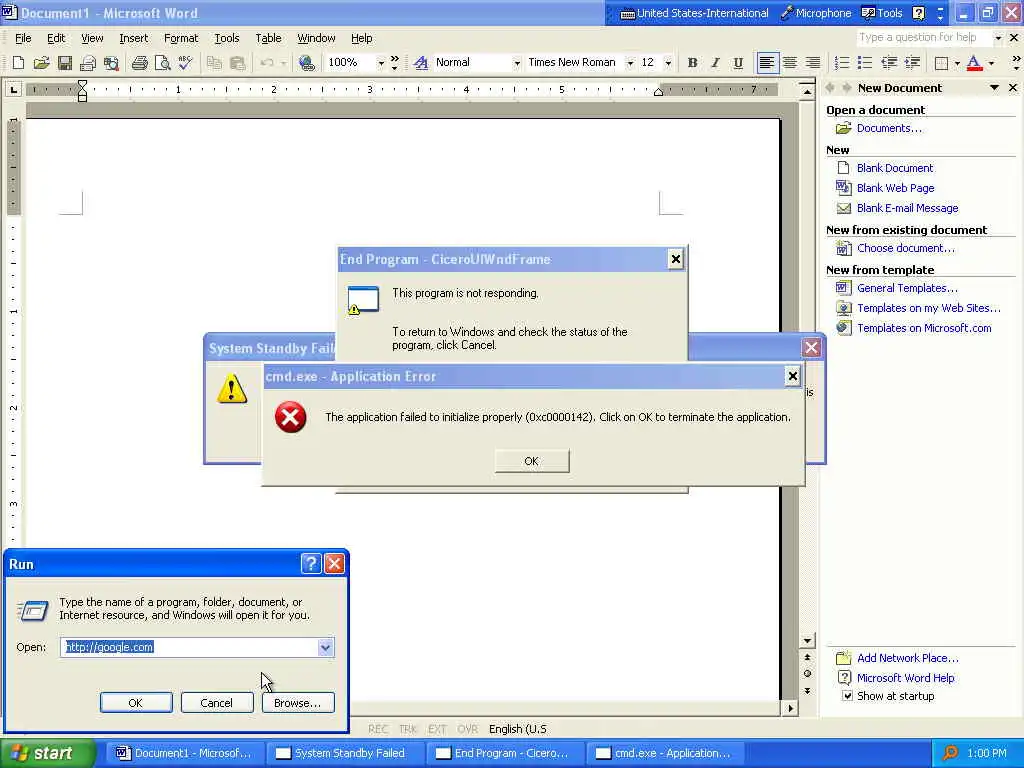Image resolution: width=1024 pixels, height=768 pixels.
Task: Switch to cmd.exe Application taskbar item
Action: pyautogui.click(x=665, y=753)
